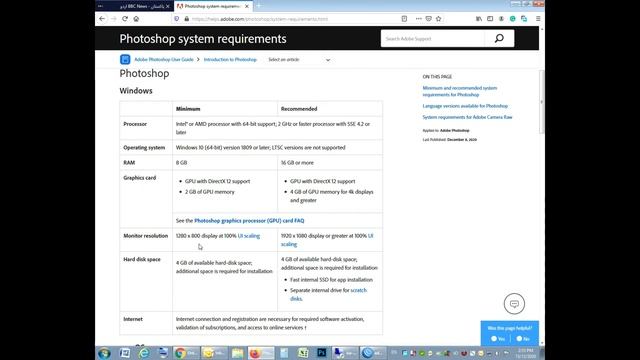
Task: Launch Internet Explorer from the taskbar
Action: [x=144, y=353]
